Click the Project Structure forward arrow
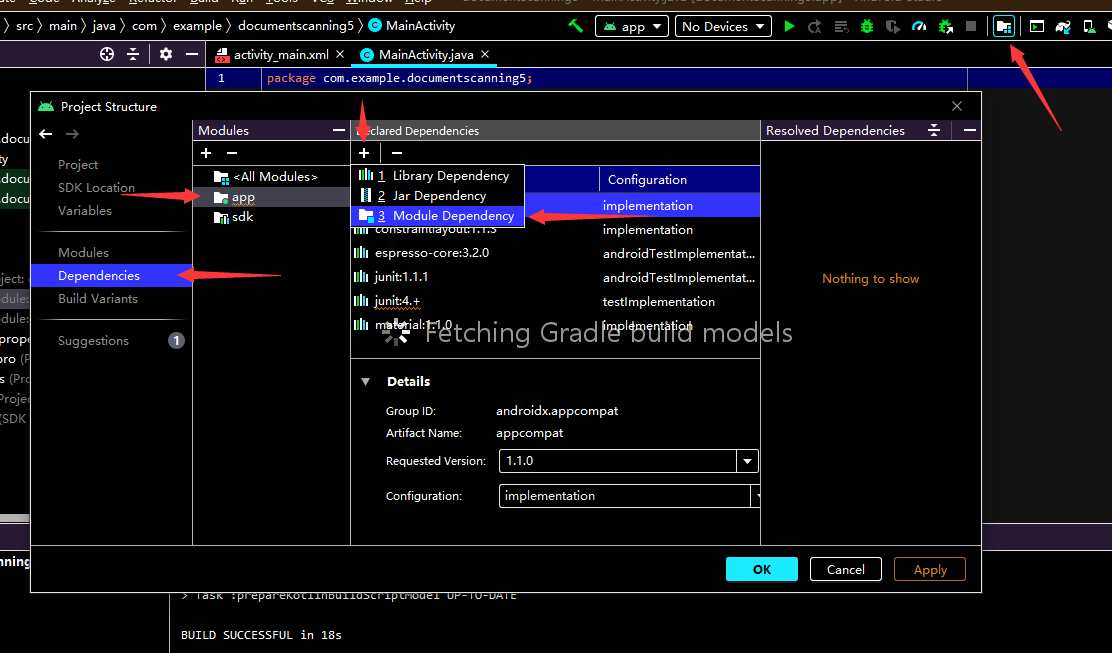 coord(72,134)
